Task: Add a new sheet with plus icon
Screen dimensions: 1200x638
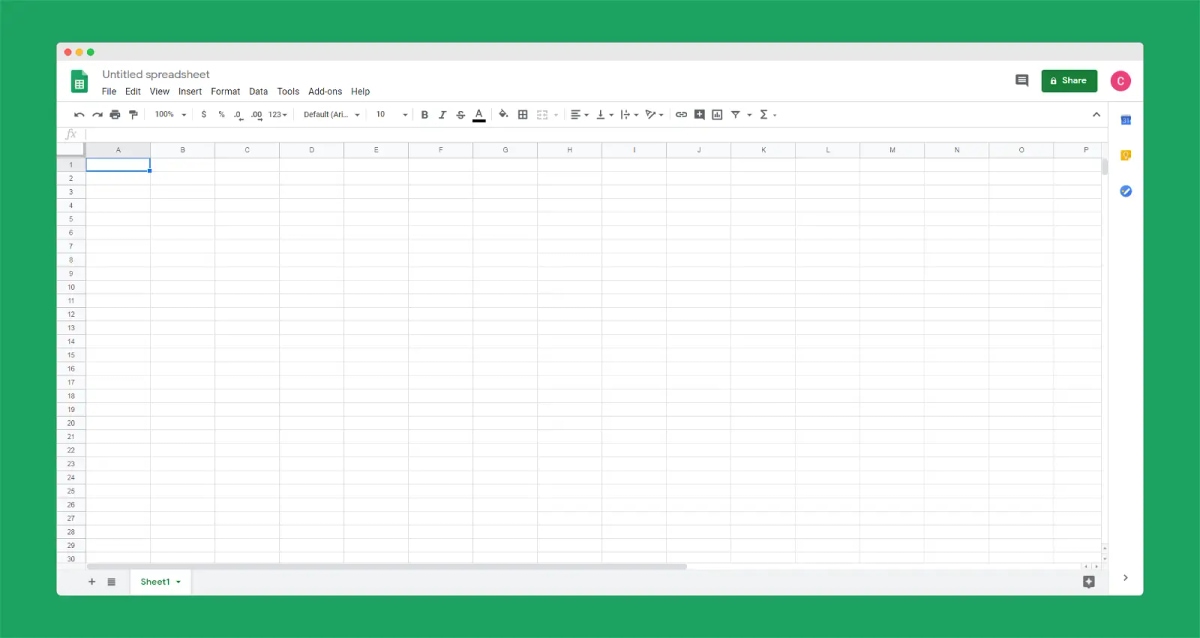Action: coord(91,581)
